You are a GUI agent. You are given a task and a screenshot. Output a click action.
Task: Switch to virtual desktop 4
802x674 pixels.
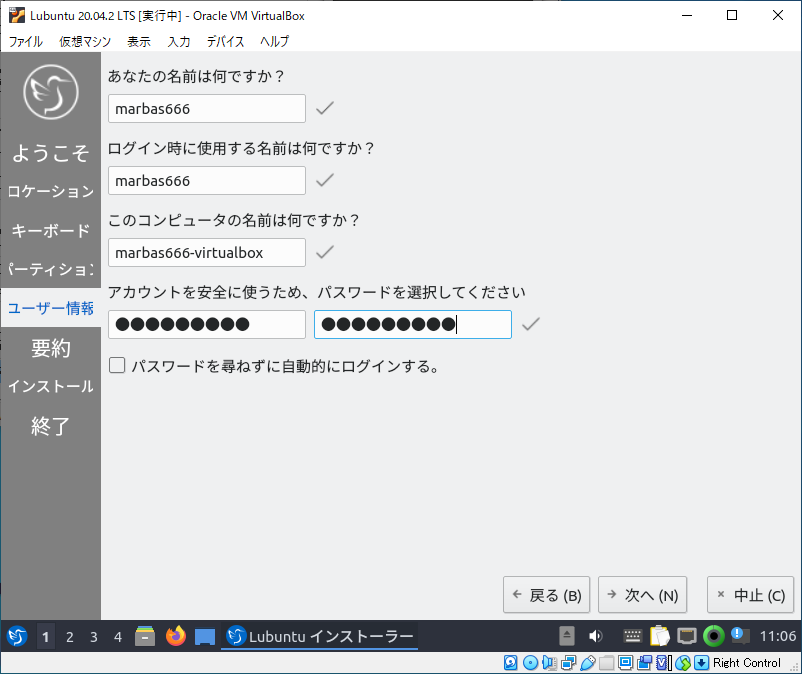[x=118, y=637]
